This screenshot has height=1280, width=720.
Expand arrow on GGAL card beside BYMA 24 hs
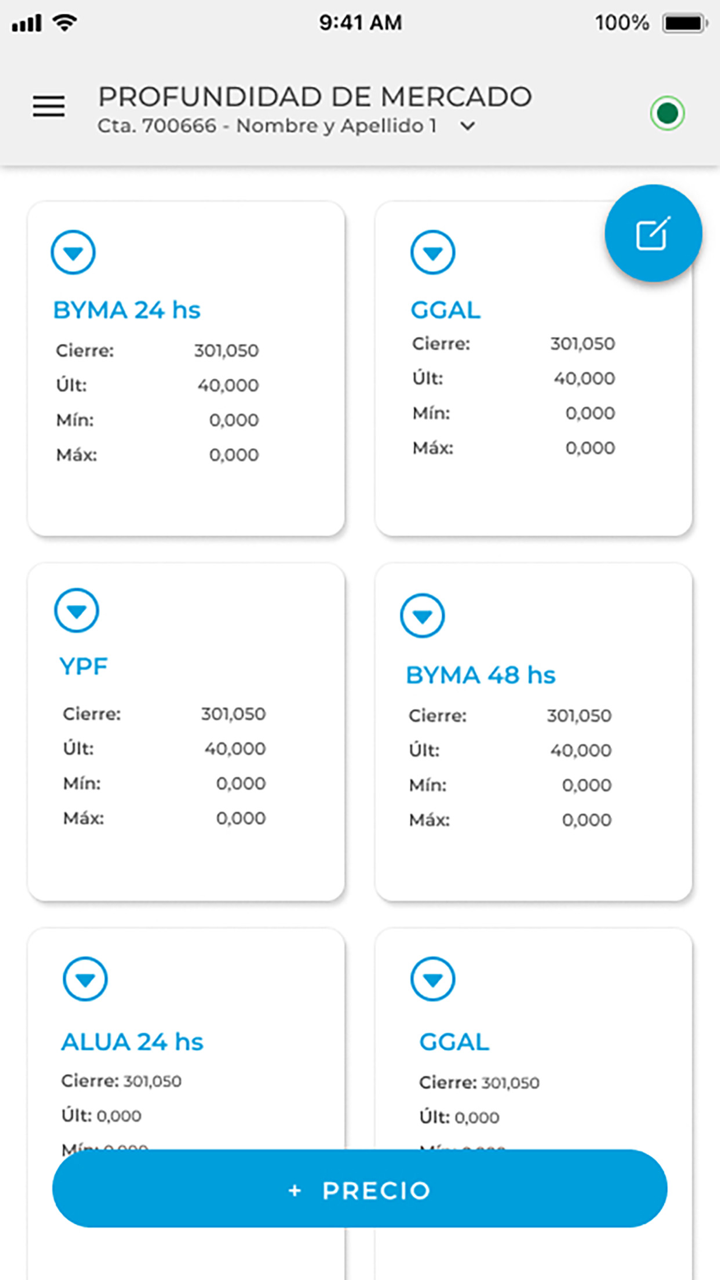coord(433,254)
